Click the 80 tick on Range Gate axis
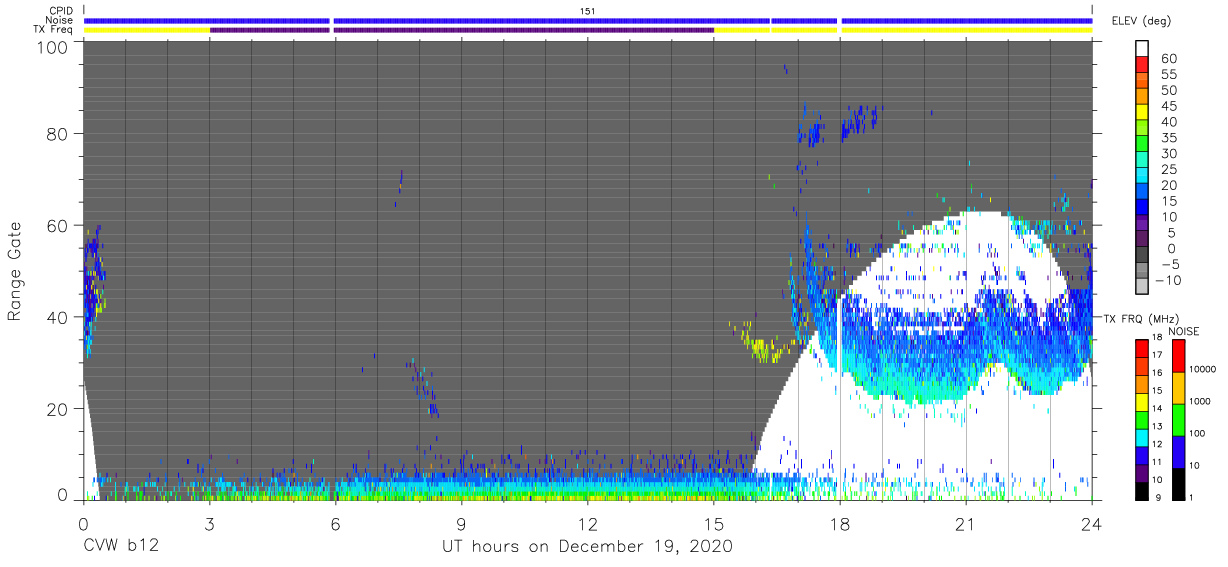The height and width of the screenshot is (567, 1228). point(58,134)
